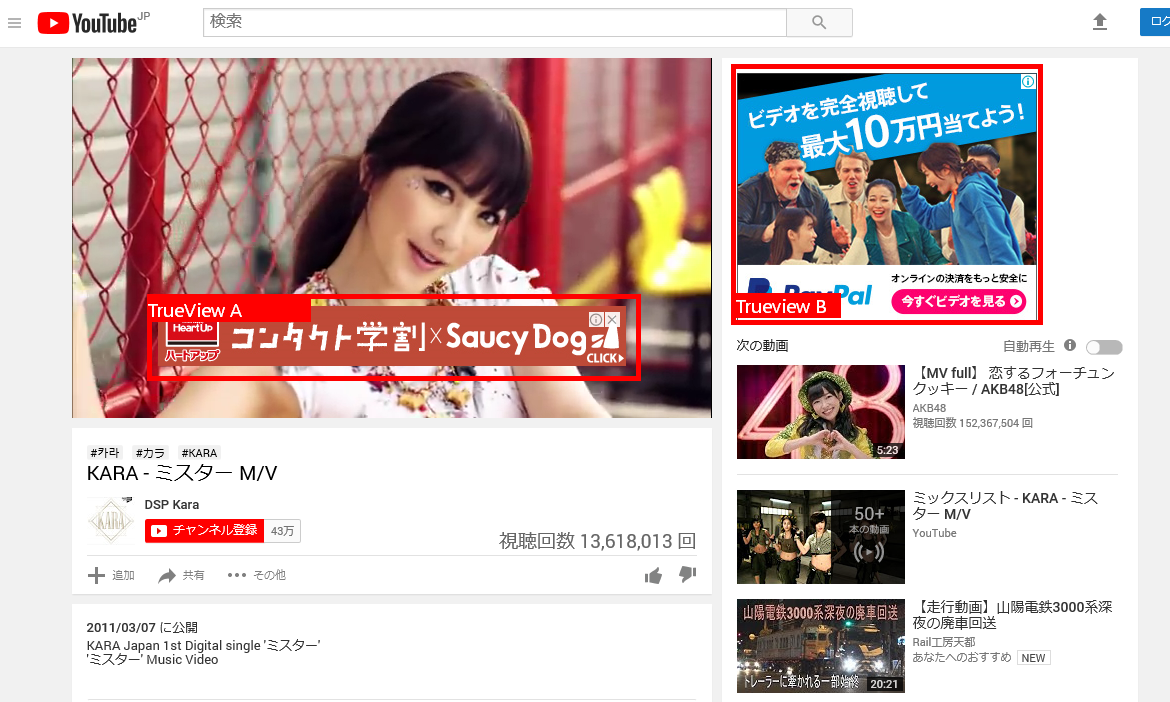Open the DSP Kara channel name

[172, 505]
